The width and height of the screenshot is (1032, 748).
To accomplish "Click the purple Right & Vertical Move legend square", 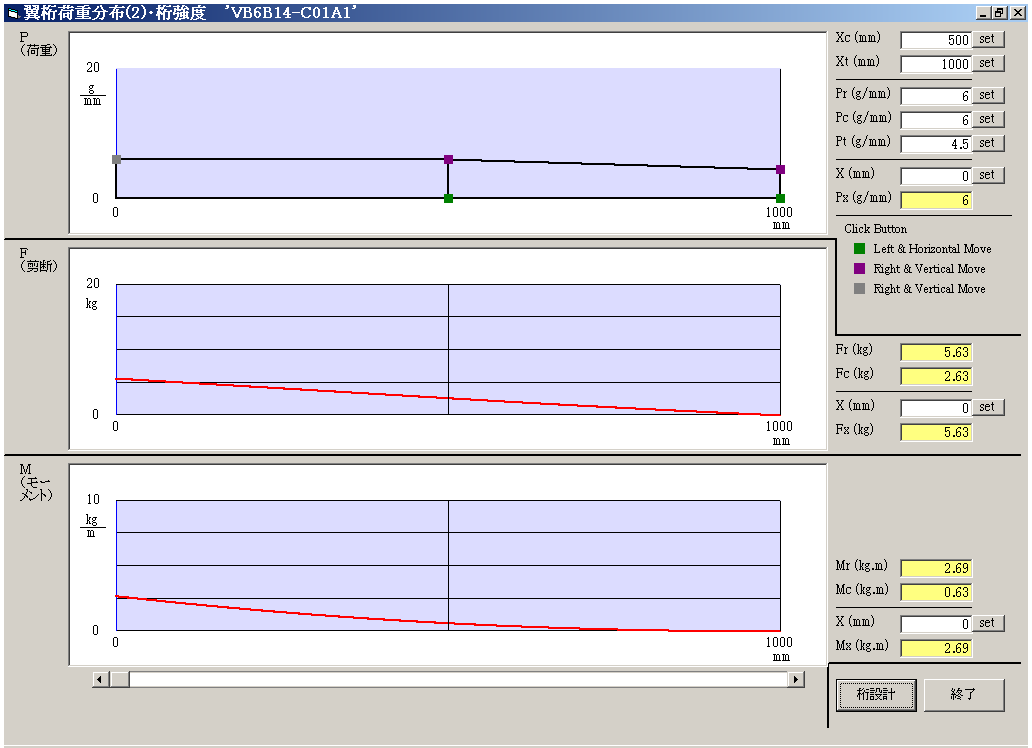I will pos(859,269).
